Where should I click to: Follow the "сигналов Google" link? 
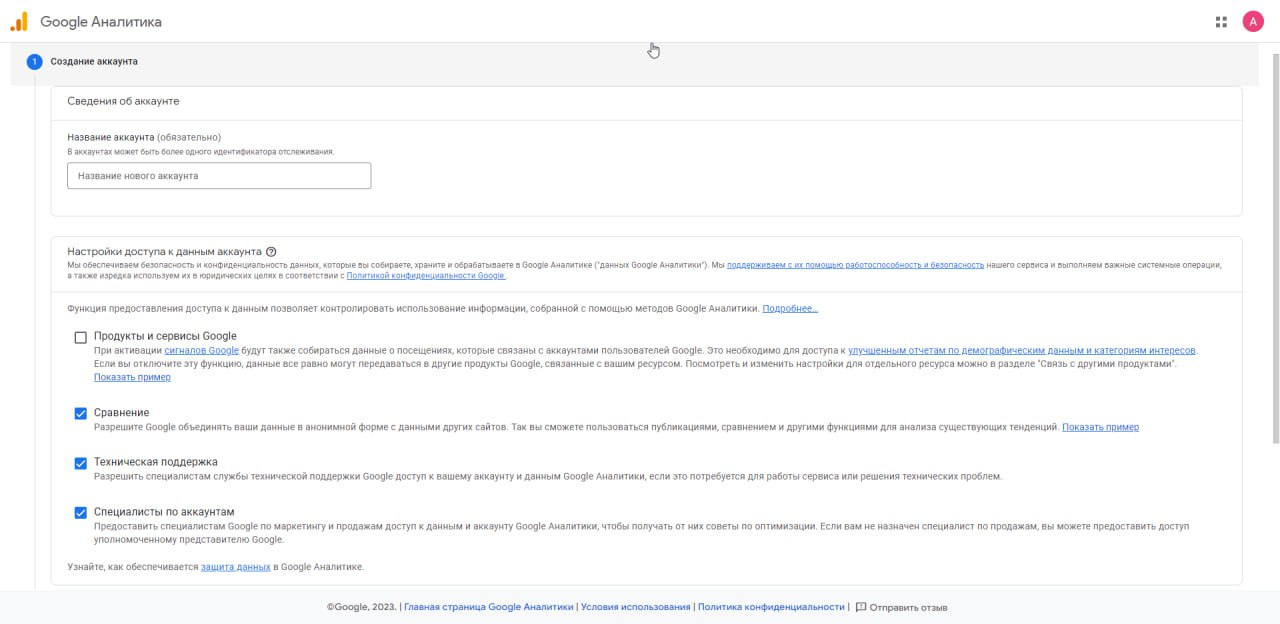click(202, 351)
